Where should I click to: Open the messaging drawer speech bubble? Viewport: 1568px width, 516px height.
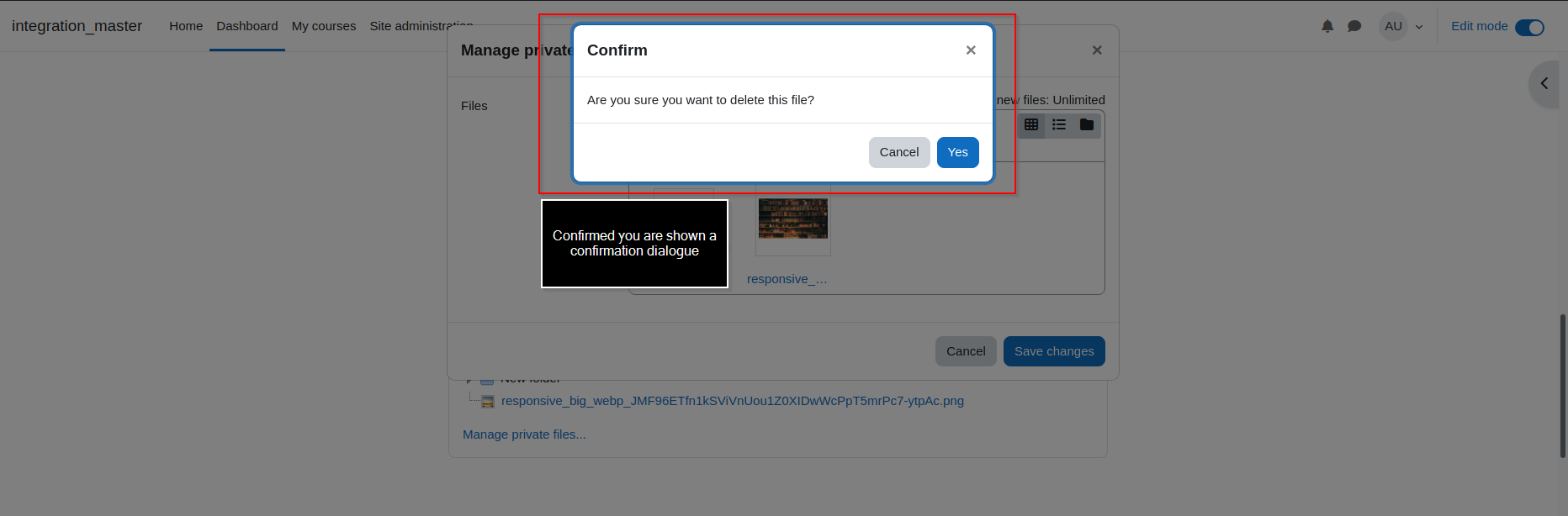(1354, 26)
